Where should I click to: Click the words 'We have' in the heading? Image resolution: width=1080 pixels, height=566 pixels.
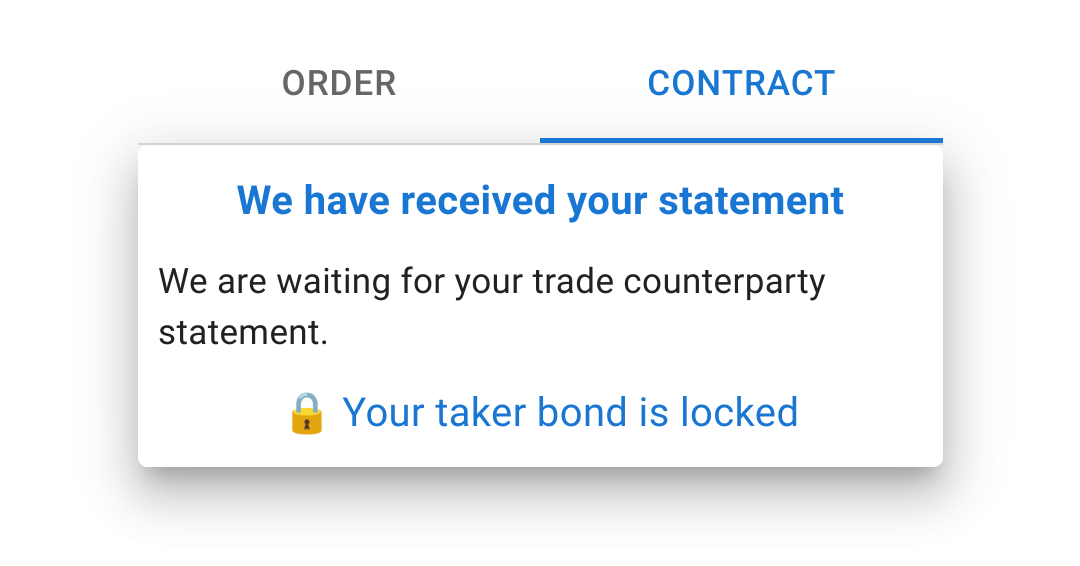[x=299, y=201]
